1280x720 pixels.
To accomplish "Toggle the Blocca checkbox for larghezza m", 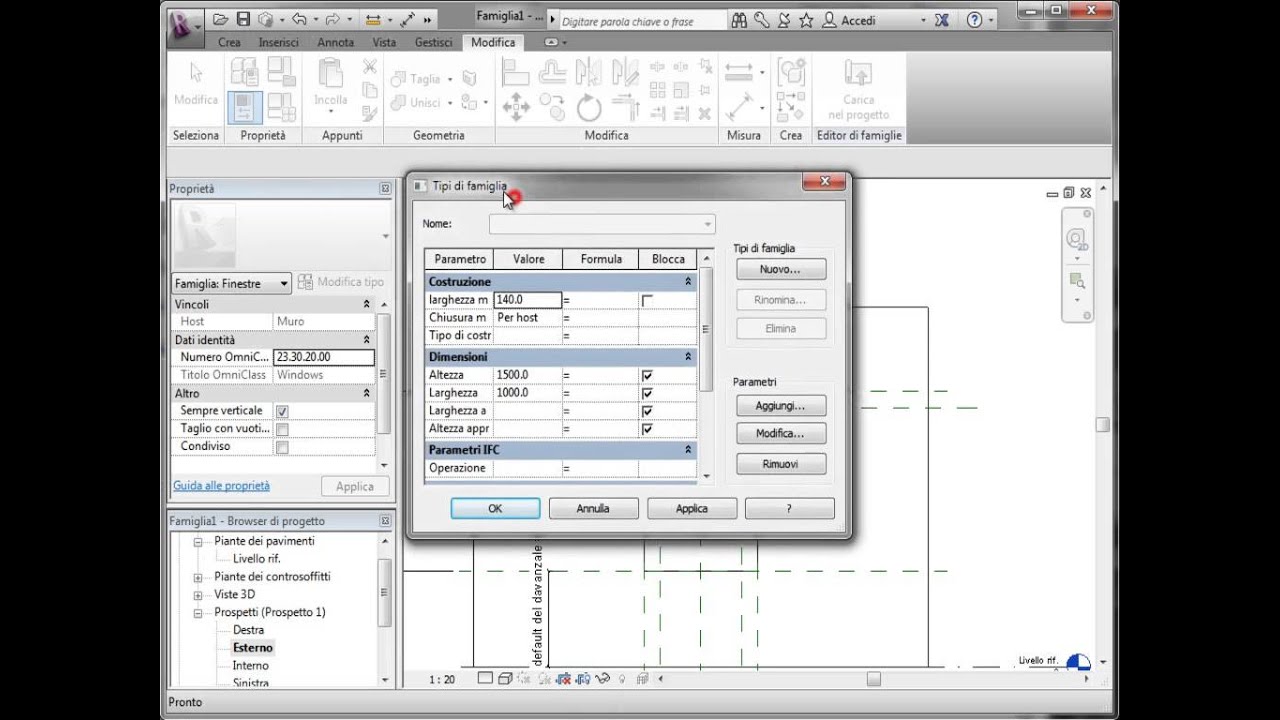I will 647,300.
